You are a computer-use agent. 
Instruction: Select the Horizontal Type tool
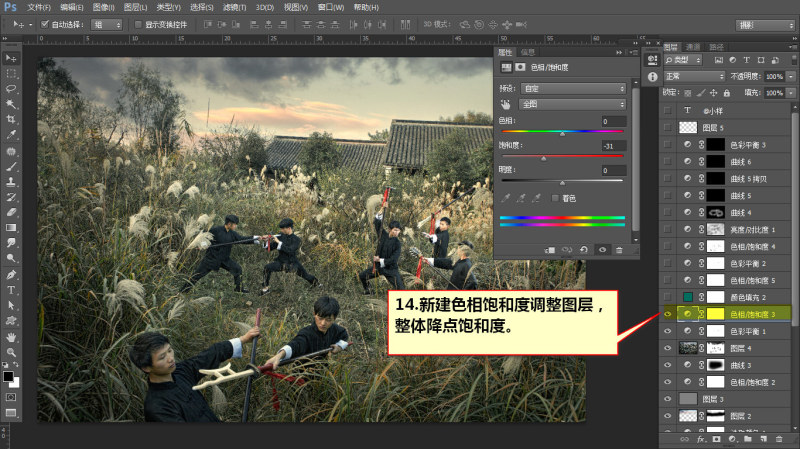(11, 290)
